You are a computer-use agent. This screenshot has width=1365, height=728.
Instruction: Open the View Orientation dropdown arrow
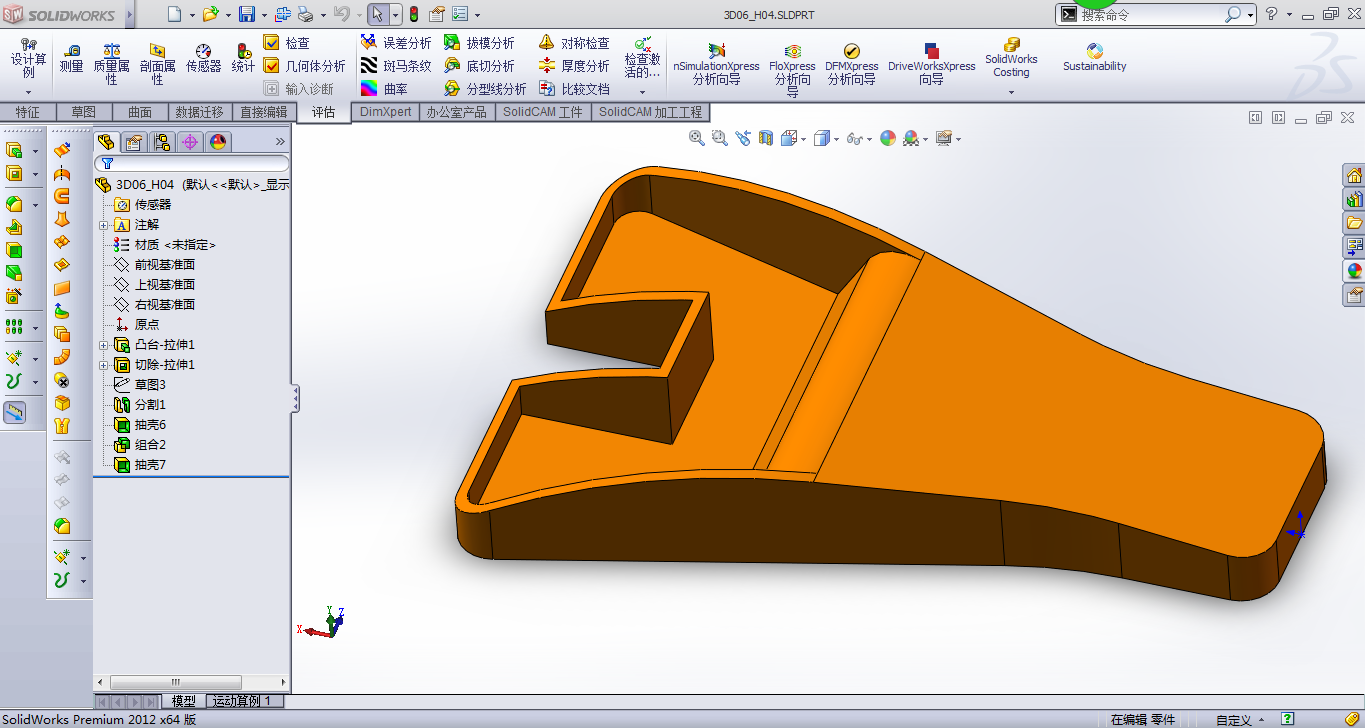(805, 140)
